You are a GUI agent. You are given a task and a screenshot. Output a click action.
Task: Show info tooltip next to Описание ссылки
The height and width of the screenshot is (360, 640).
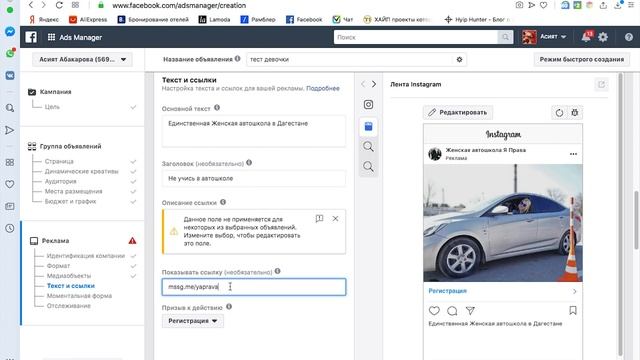pyautogui.click(x=223, y=202)
